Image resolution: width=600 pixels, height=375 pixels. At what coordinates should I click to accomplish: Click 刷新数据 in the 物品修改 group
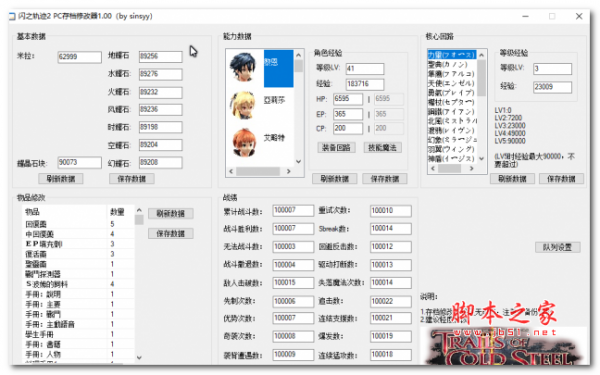click(171, 214)
